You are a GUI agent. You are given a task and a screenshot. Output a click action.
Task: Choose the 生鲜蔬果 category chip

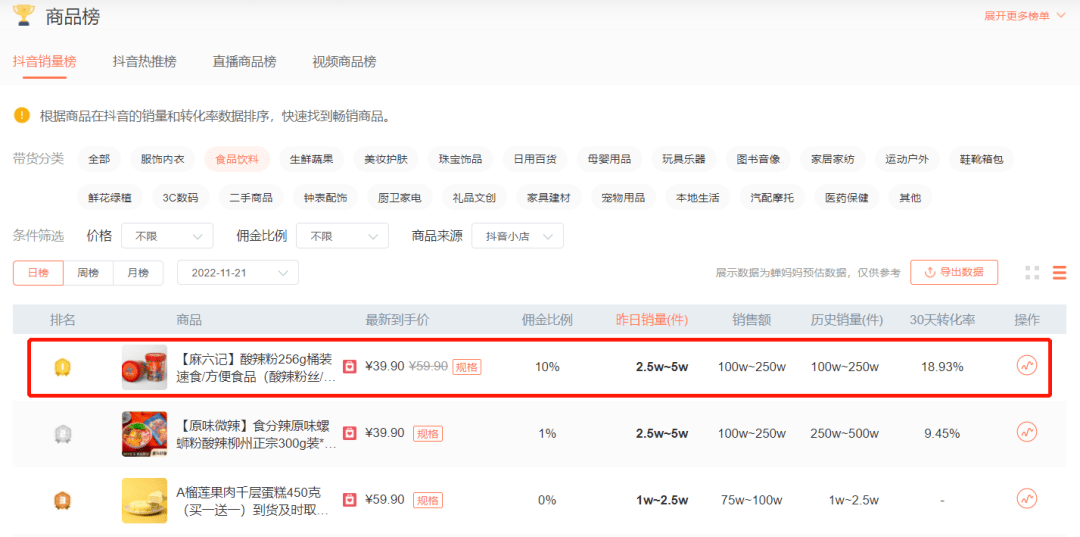click(x=311, y=160)
